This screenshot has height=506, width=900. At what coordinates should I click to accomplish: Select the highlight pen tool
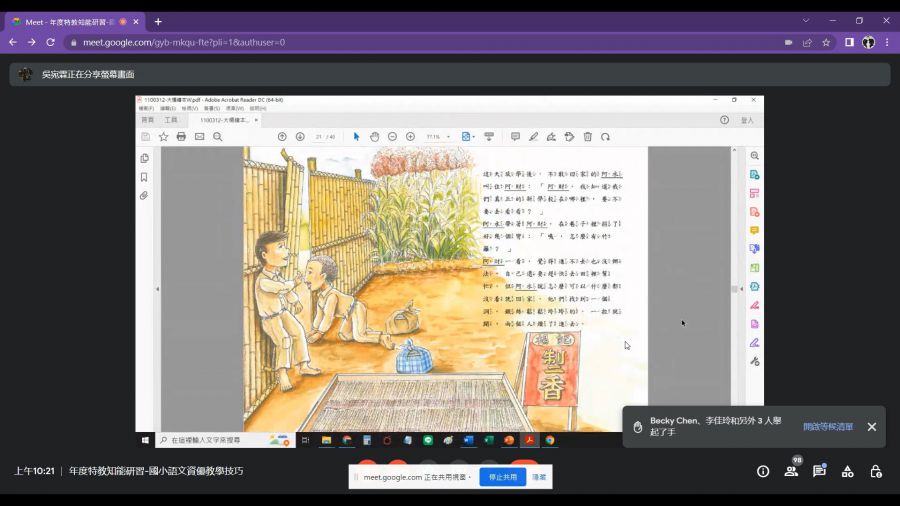tap(533, 137)
